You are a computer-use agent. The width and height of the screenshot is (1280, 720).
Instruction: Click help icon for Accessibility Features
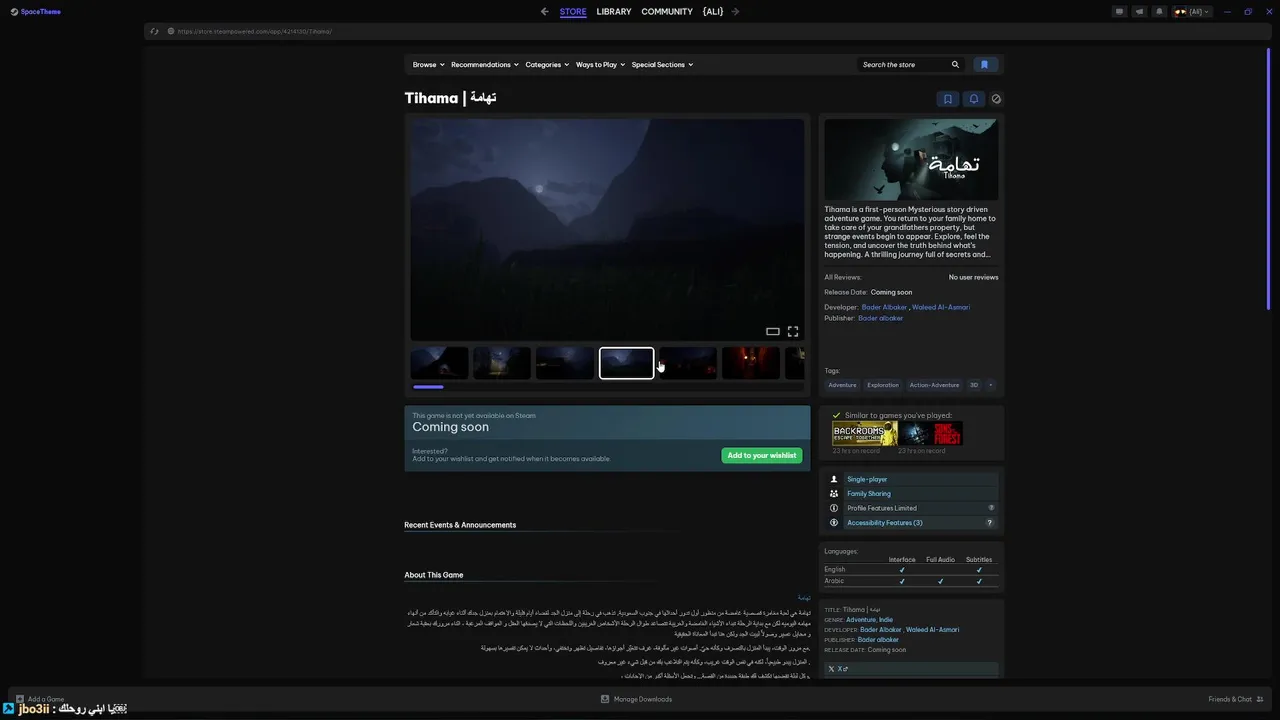991,523
